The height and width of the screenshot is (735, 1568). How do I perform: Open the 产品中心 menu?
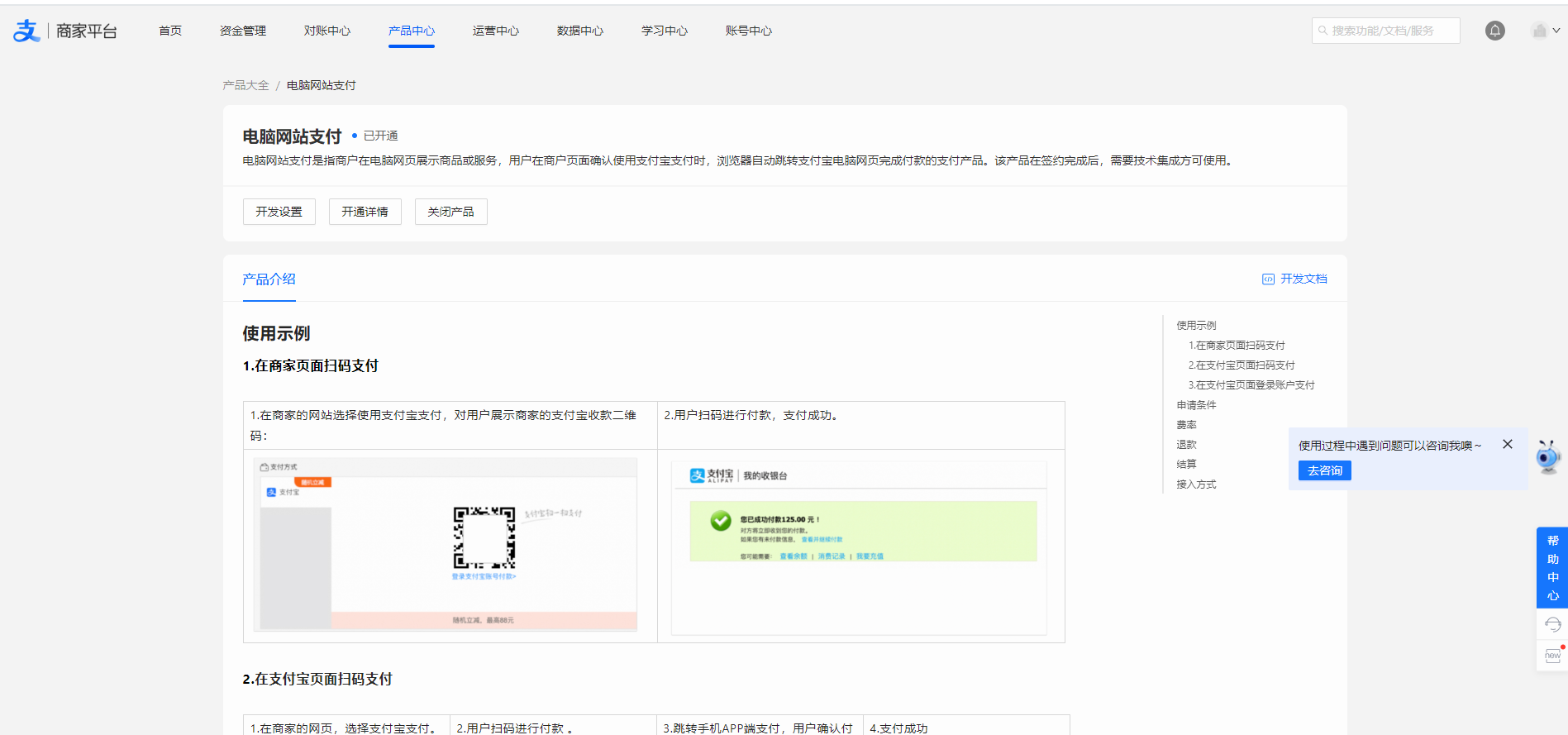411,31
